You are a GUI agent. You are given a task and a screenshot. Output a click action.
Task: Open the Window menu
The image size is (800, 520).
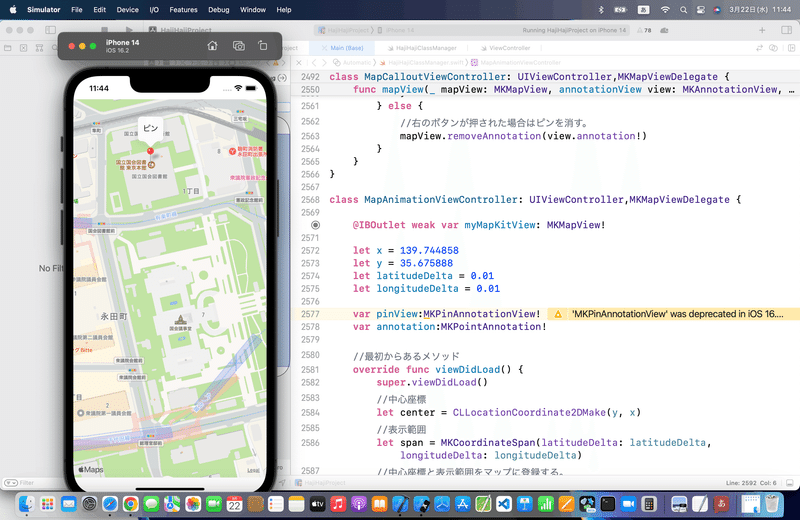[x=253, y=10]
